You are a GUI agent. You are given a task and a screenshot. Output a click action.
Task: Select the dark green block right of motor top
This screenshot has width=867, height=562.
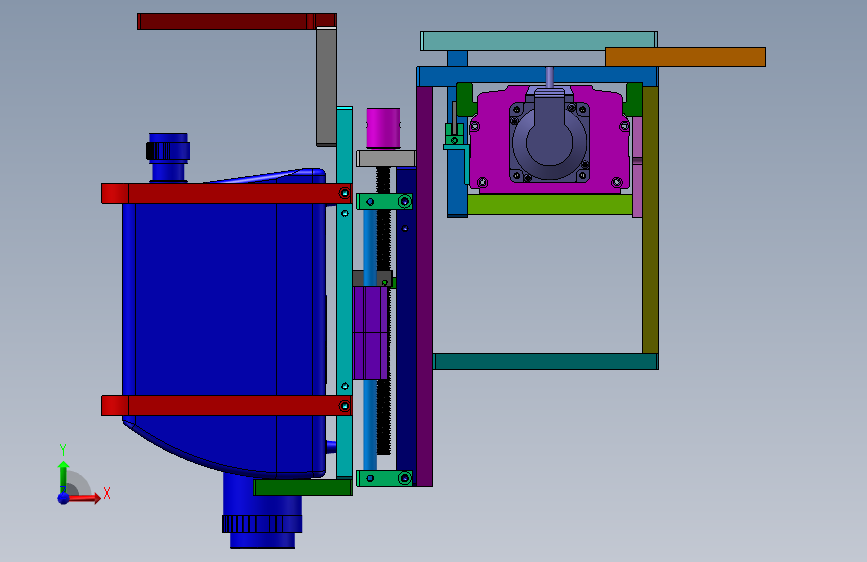(634, 99)
